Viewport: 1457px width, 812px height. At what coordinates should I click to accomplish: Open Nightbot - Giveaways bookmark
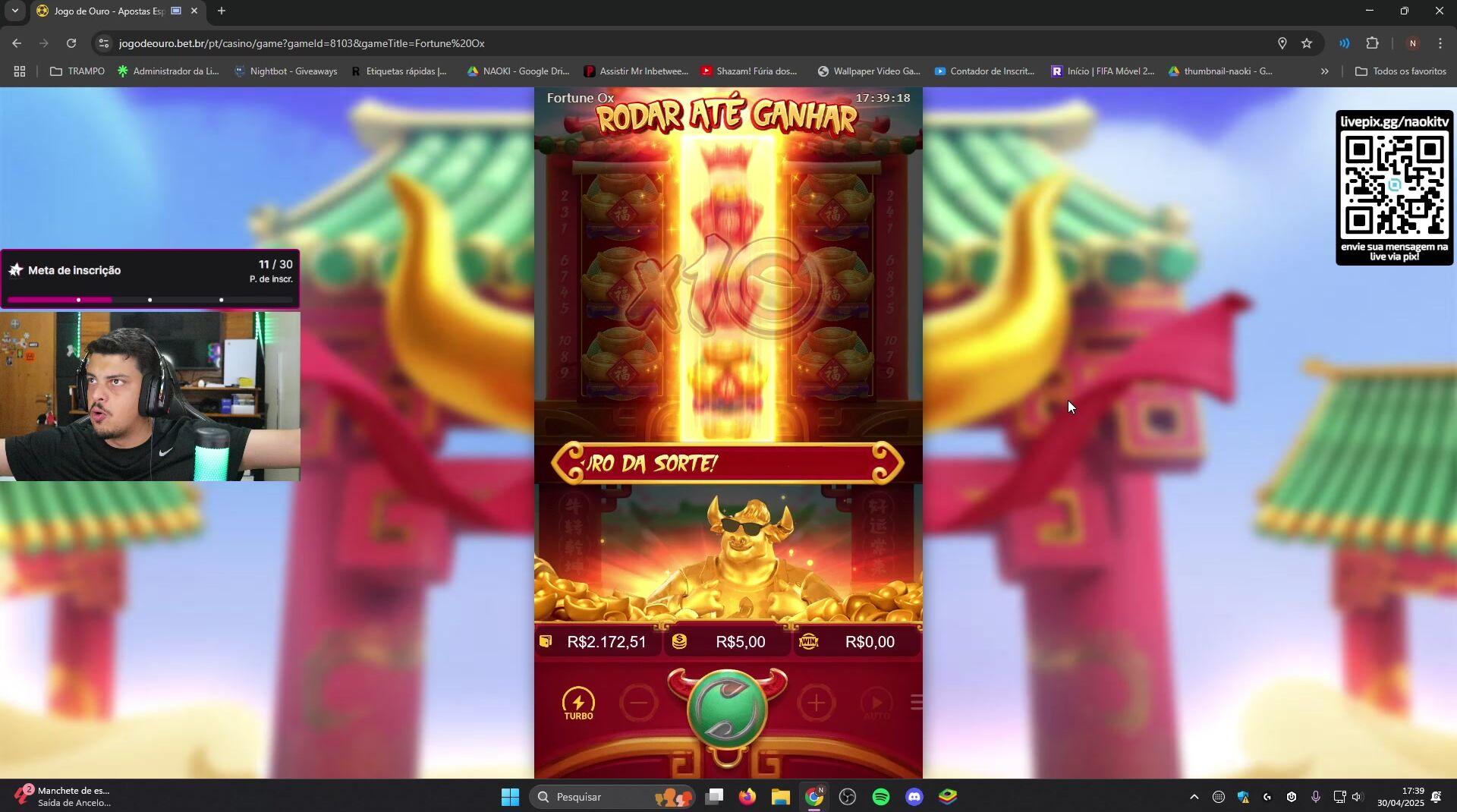(286, 71)
